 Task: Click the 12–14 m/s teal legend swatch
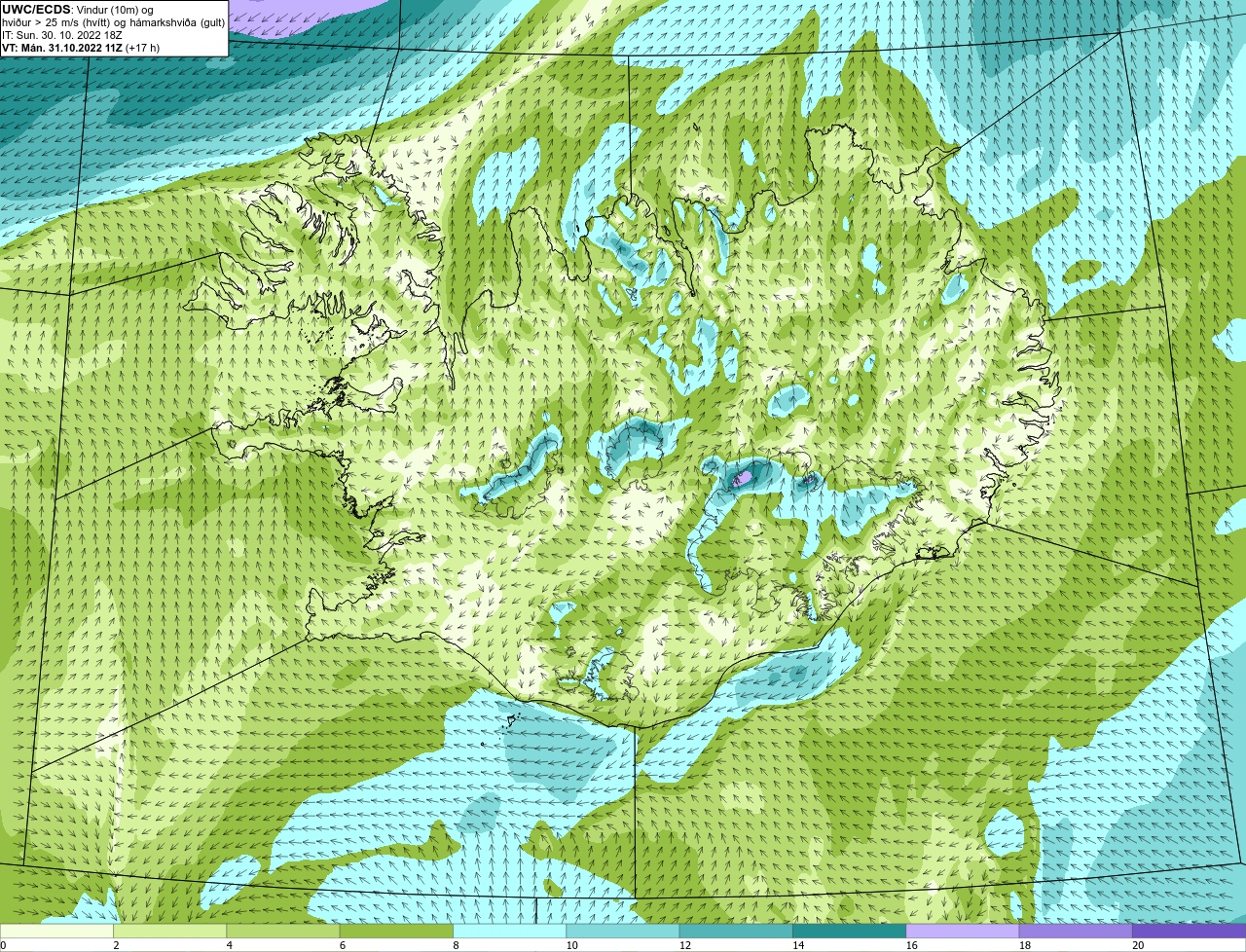tap(737, 931)
